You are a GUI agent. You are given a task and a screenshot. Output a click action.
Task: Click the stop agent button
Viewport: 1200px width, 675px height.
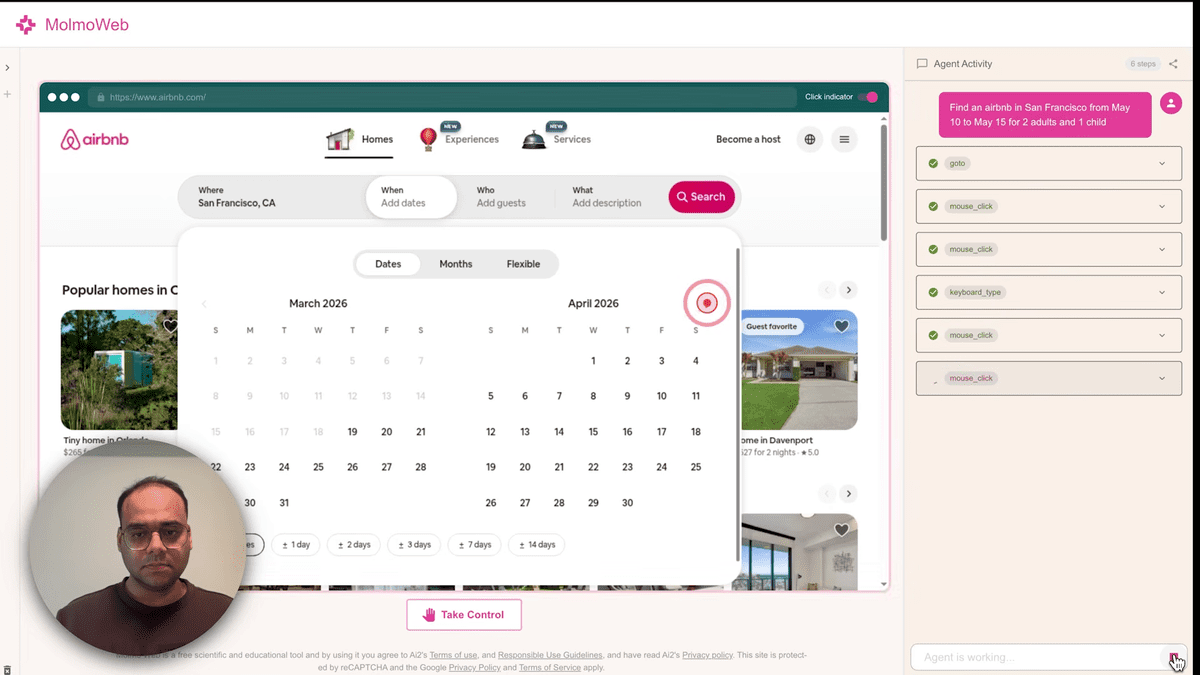point(1174,657)
